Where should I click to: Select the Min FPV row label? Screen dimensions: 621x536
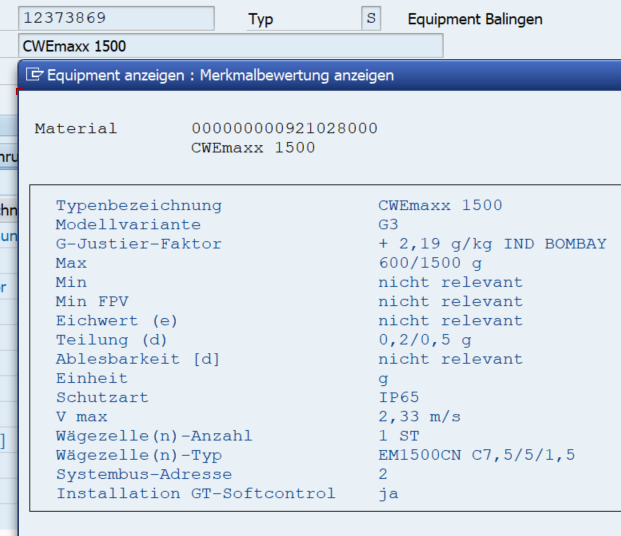tap(92, 301)
